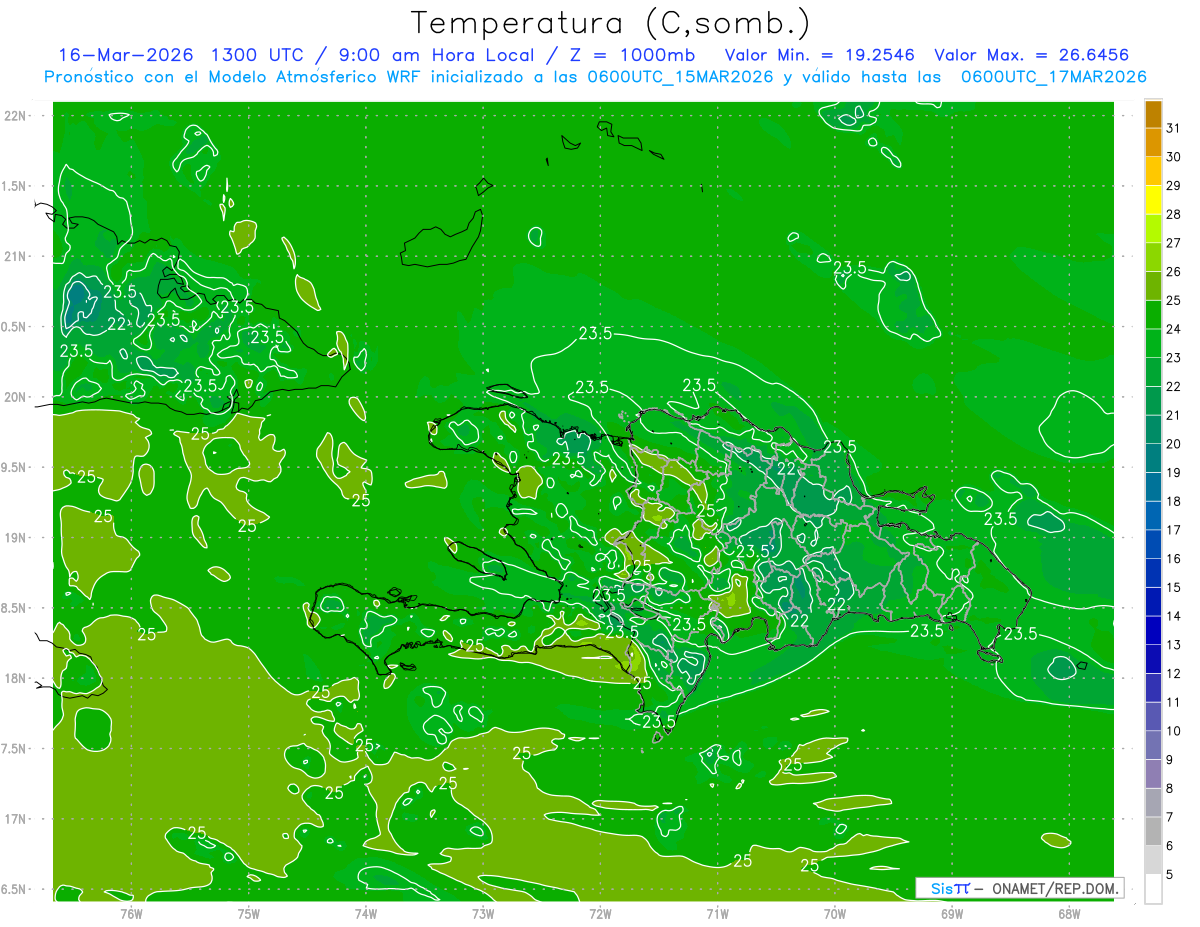Click the Valor Min. = 19.2546 readout
The height and width of the screenshot is (927, 1200).
pyautogui.click(x=821, y=55)
